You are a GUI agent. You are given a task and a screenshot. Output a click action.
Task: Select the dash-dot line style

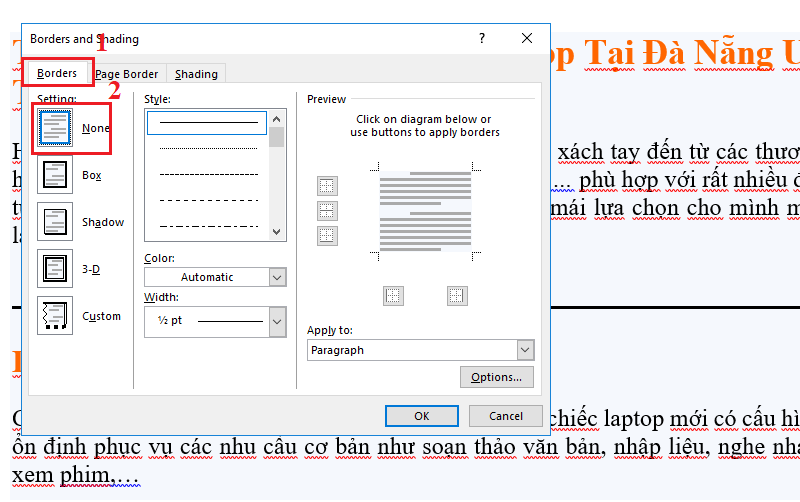coord(208,227)
